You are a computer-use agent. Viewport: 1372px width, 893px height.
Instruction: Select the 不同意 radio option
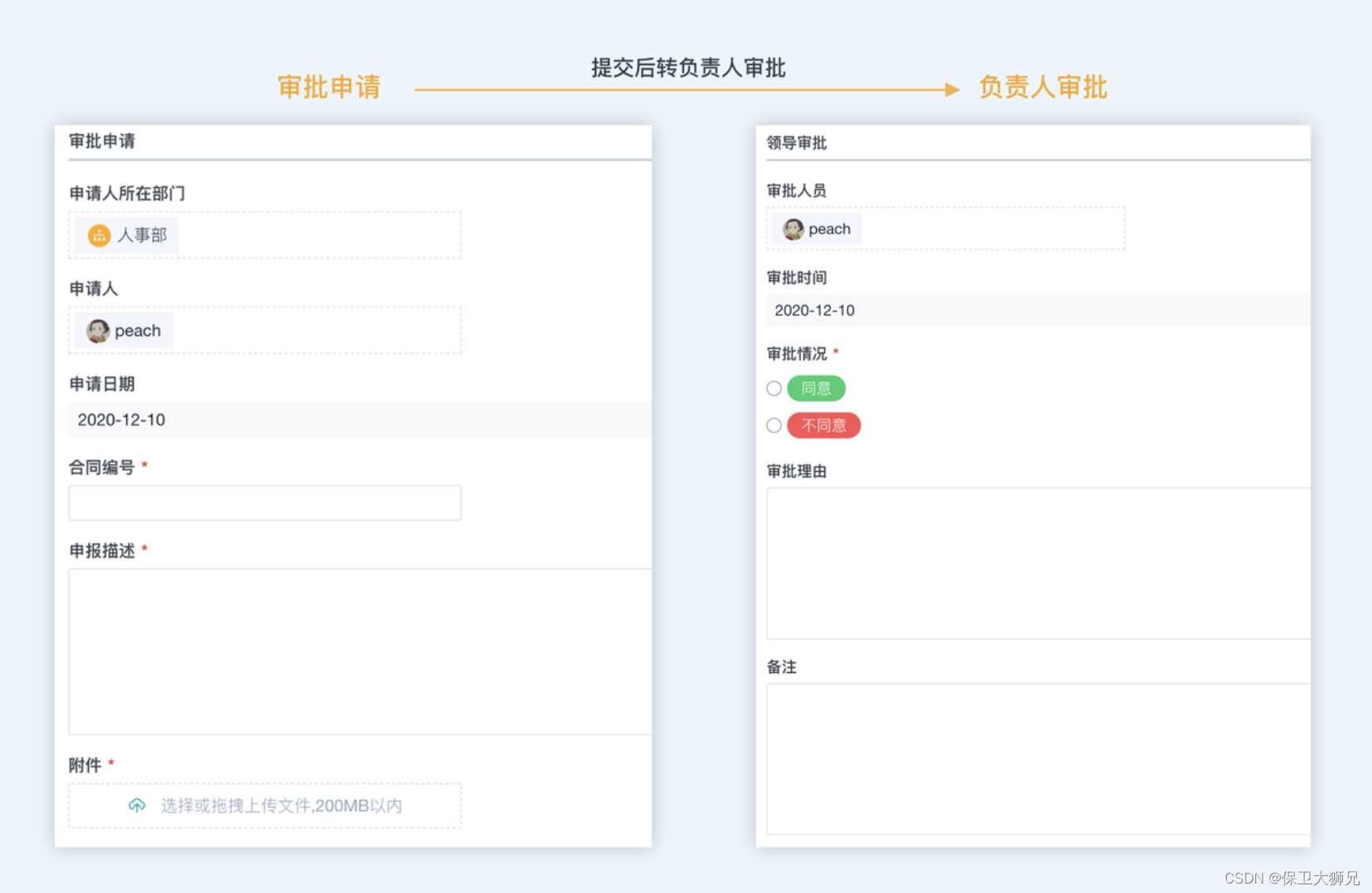(x=774, y=425)
